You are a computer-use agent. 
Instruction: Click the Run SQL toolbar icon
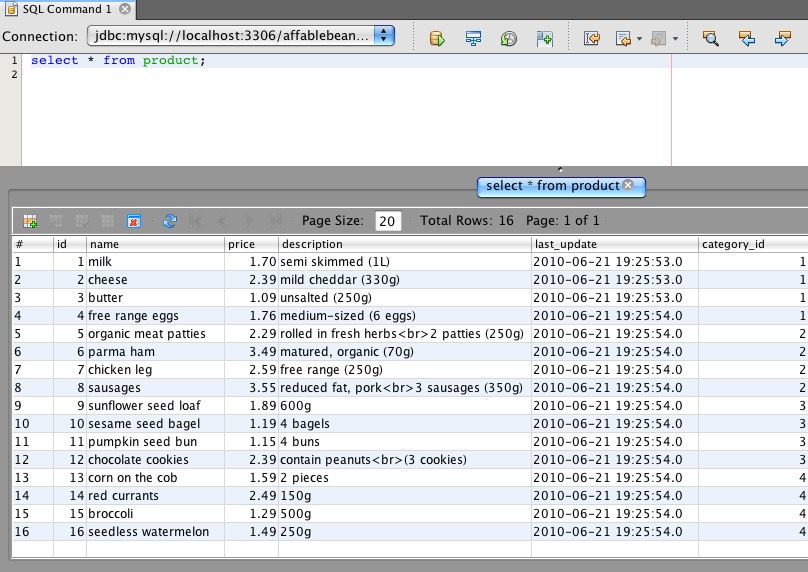(x=437, y=38)
